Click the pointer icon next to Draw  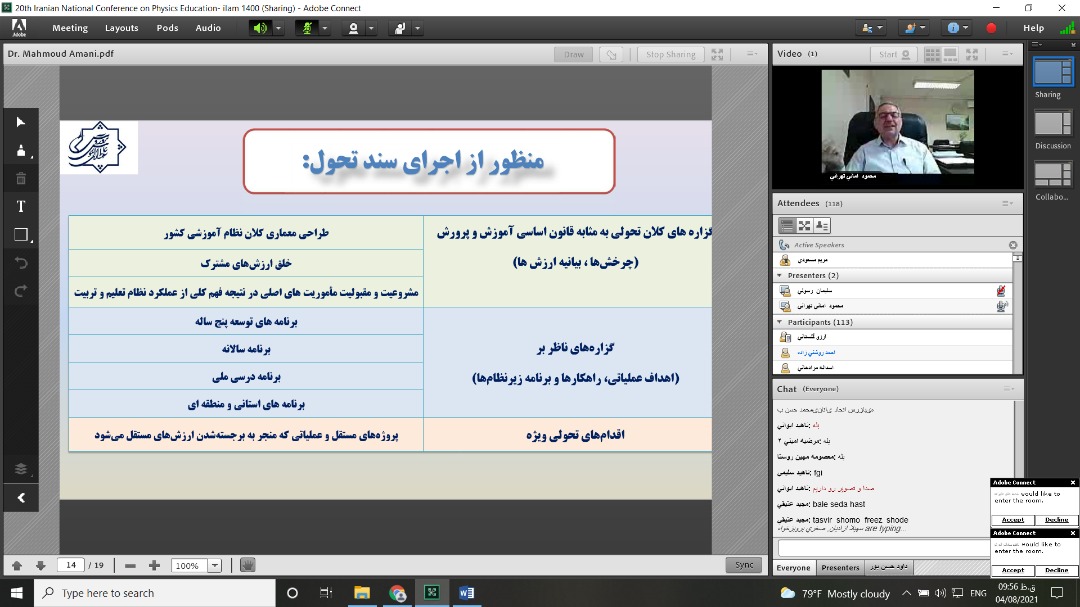(611, 54)
